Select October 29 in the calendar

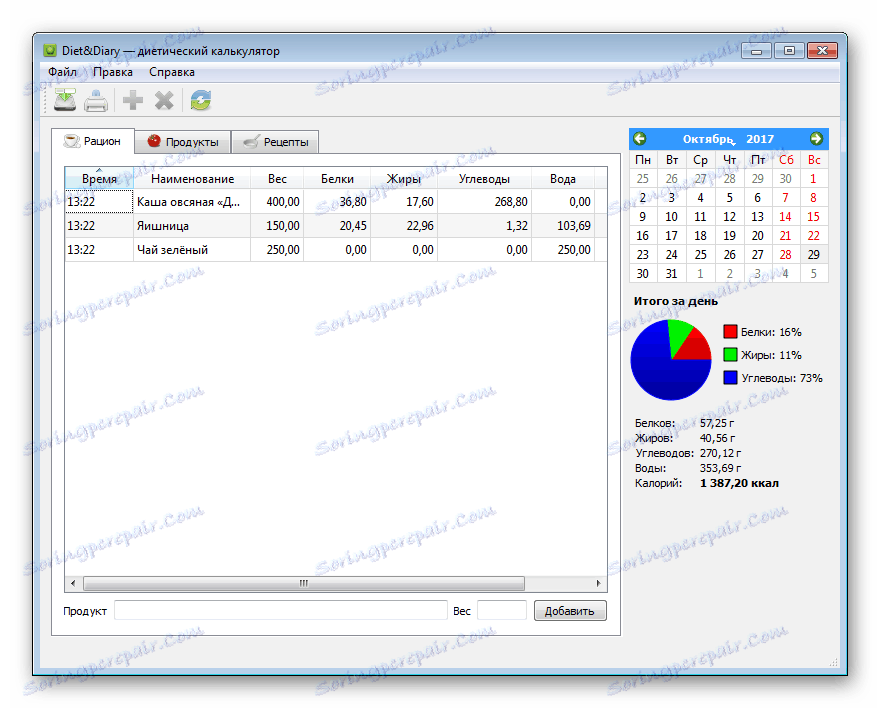(814, 255)
